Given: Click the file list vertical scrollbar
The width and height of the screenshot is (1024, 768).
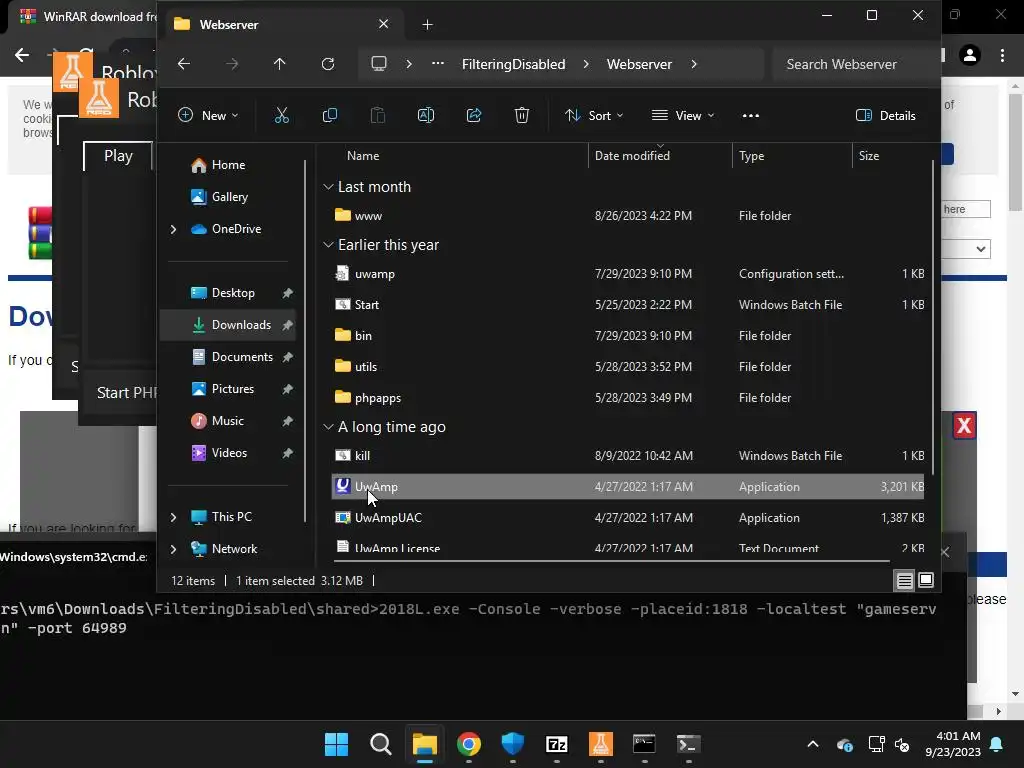Looking at the screenshot, I should [933, 317].
